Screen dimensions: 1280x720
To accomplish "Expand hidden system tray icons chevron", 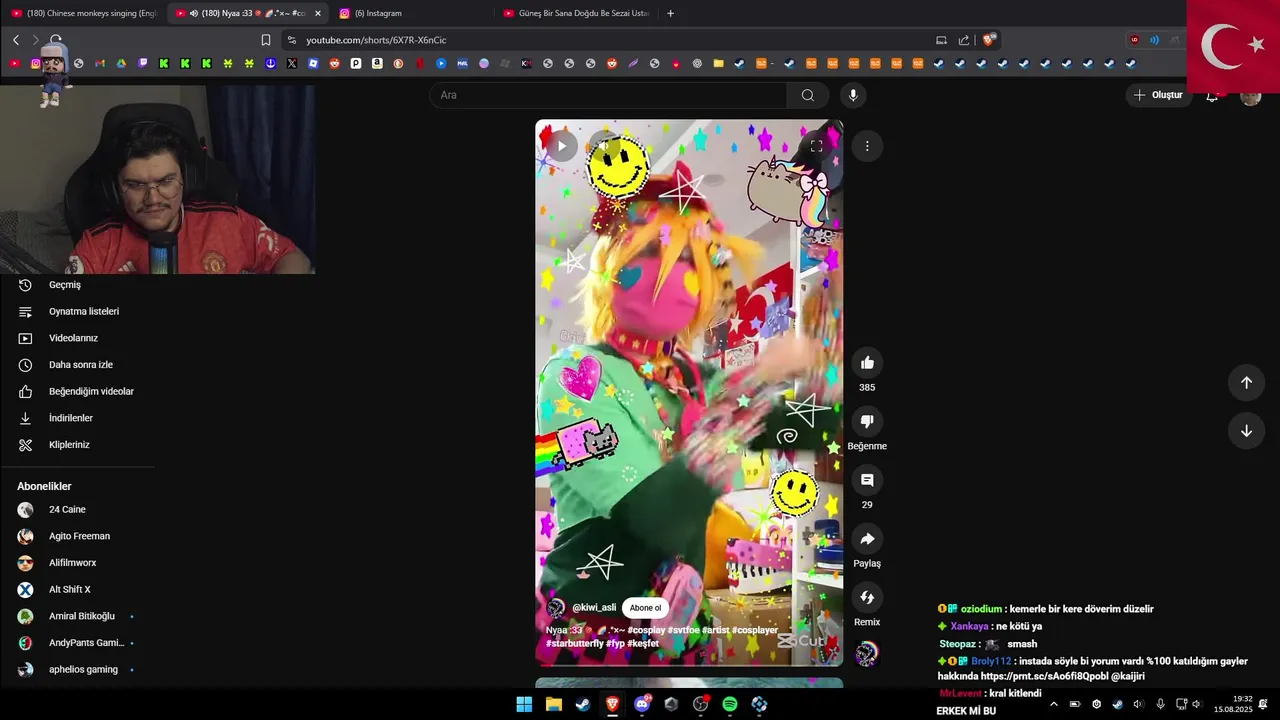I will tap(1053, 704).
